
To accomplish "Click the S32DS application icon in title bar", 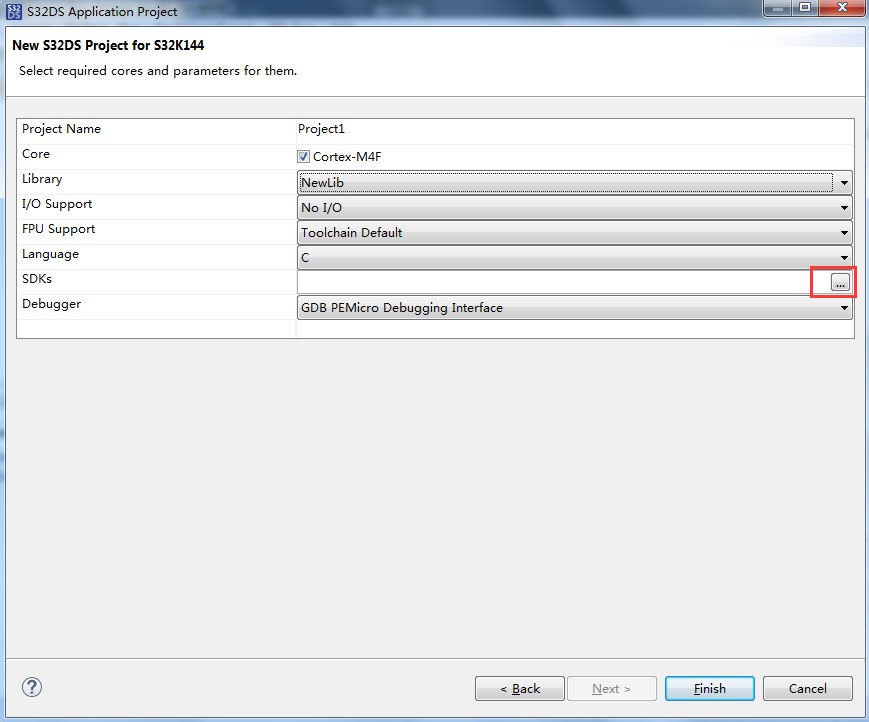I will point(14,12).
